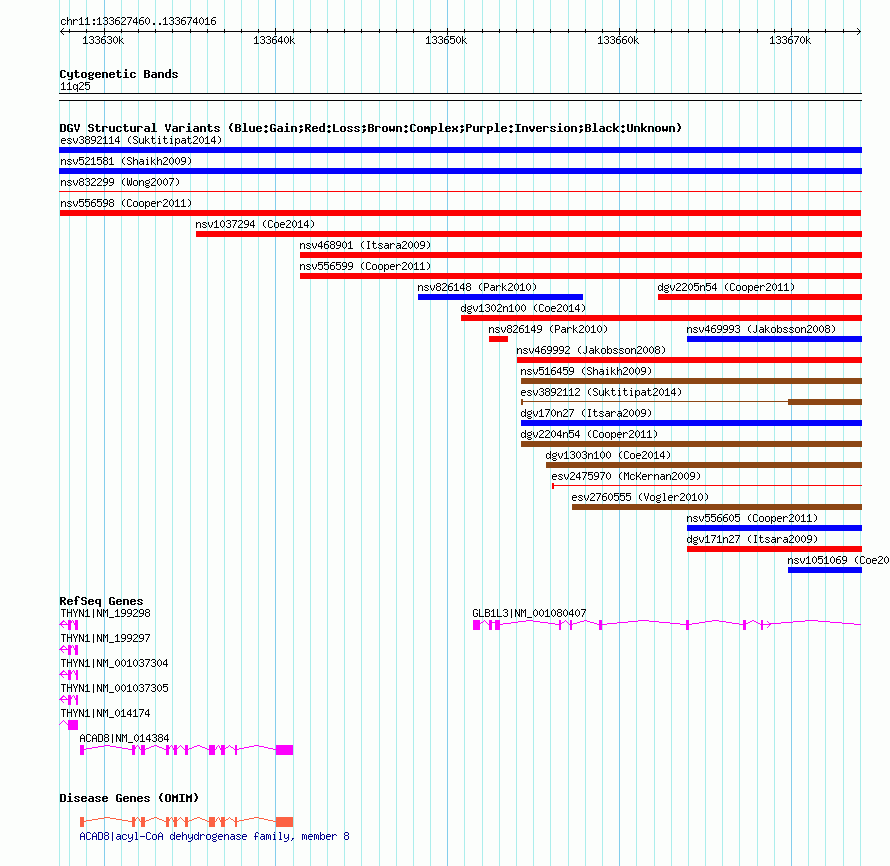Click the nsv556599 (Cooper2011) red bar
Screen dimensions: 890x866
click(581, 276)
